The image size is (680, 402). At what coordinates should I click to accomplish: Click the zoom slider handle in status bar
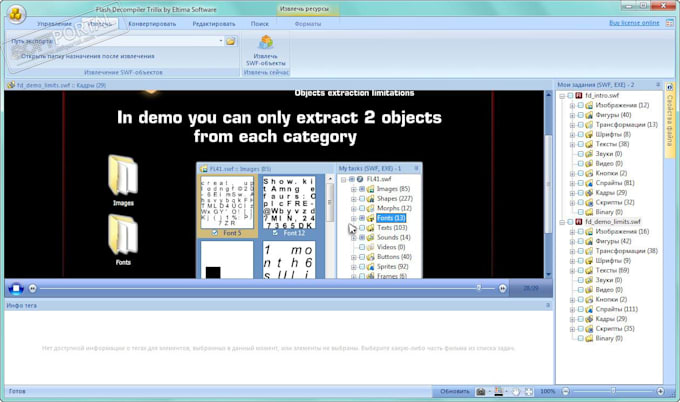[x=613, y=391]
